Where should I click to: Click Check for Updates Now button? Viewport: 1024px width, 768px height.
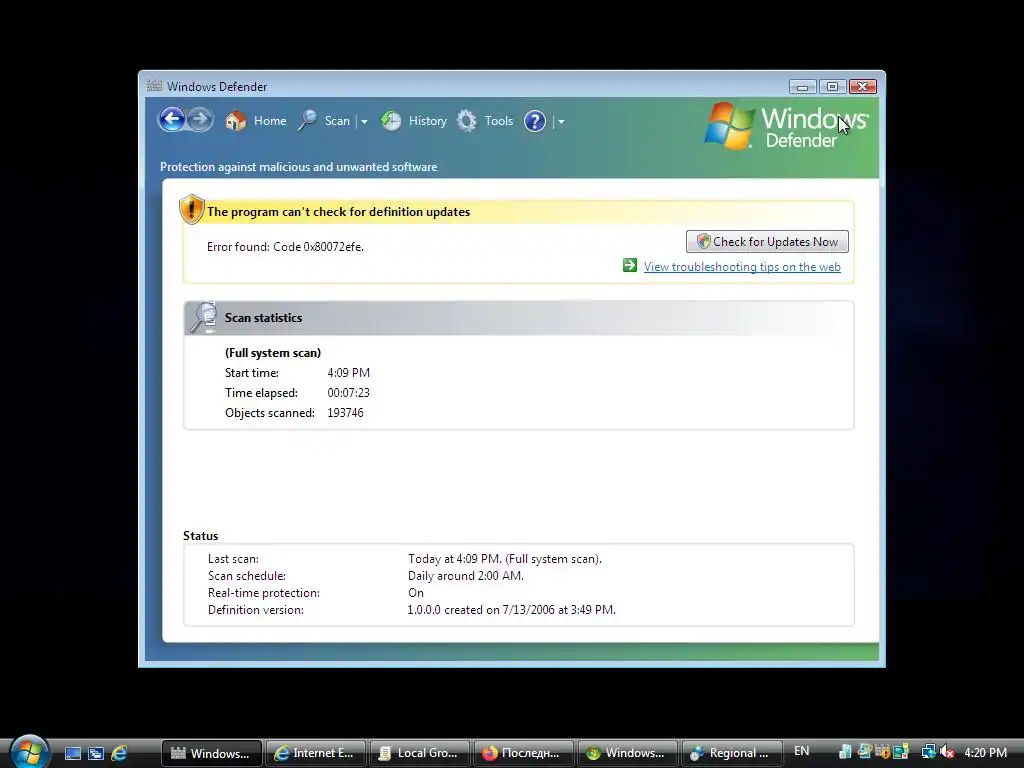click(767, 242)
